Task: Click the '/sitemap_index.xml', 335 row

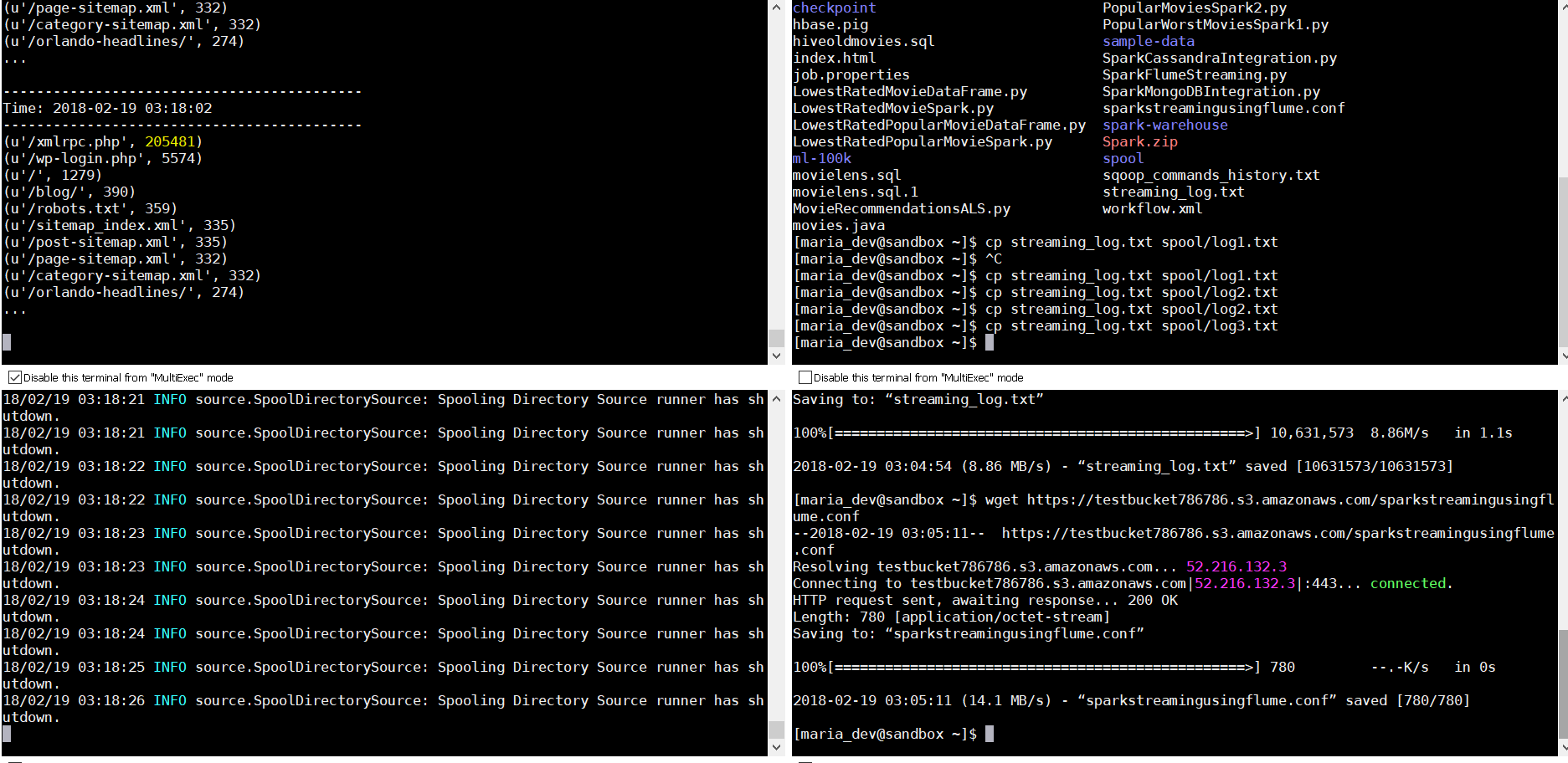Action: (x=120, y=225)
